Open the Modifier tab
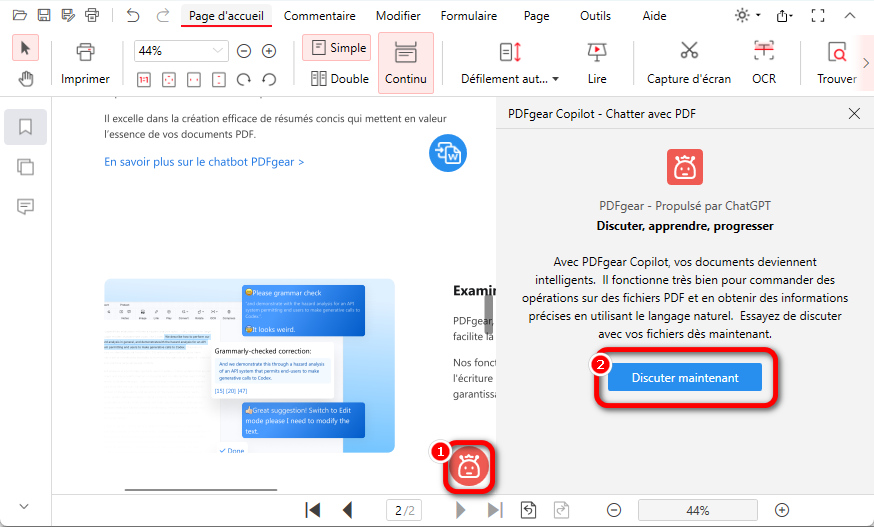The height and width of the screenshot is (527, 874). pyautogui.click(x=398, y=16)
